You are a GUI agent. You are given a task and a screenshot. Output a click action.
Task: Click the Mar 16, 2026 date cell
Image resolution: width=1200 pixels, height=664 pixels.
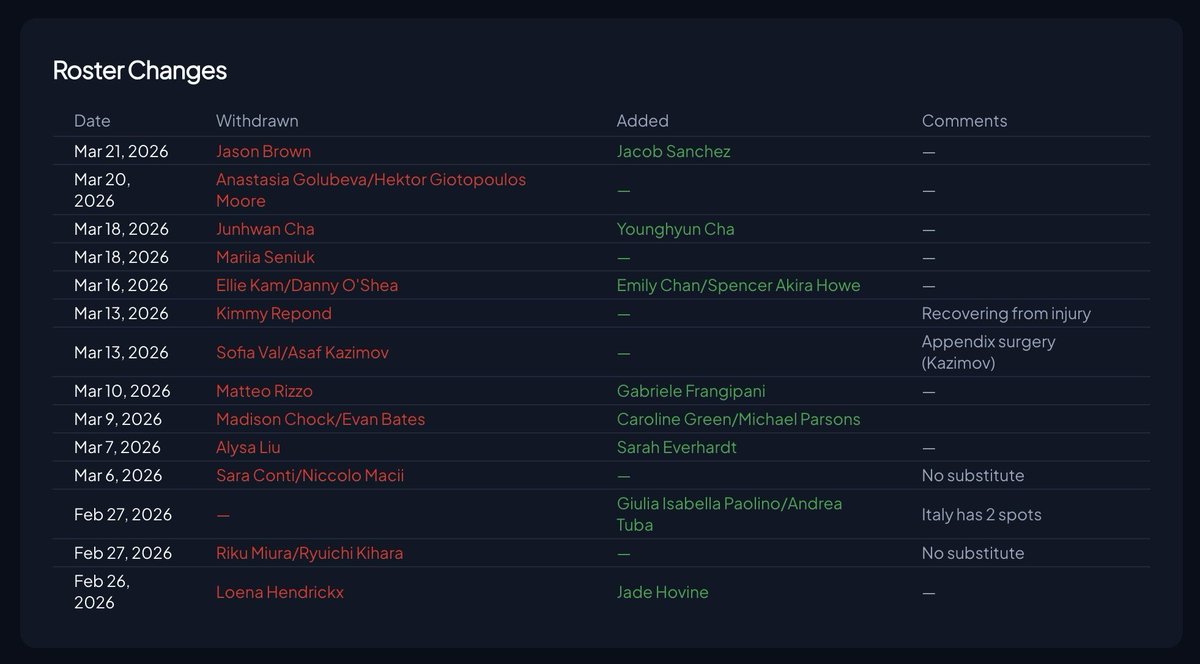[x=121, y=285]
